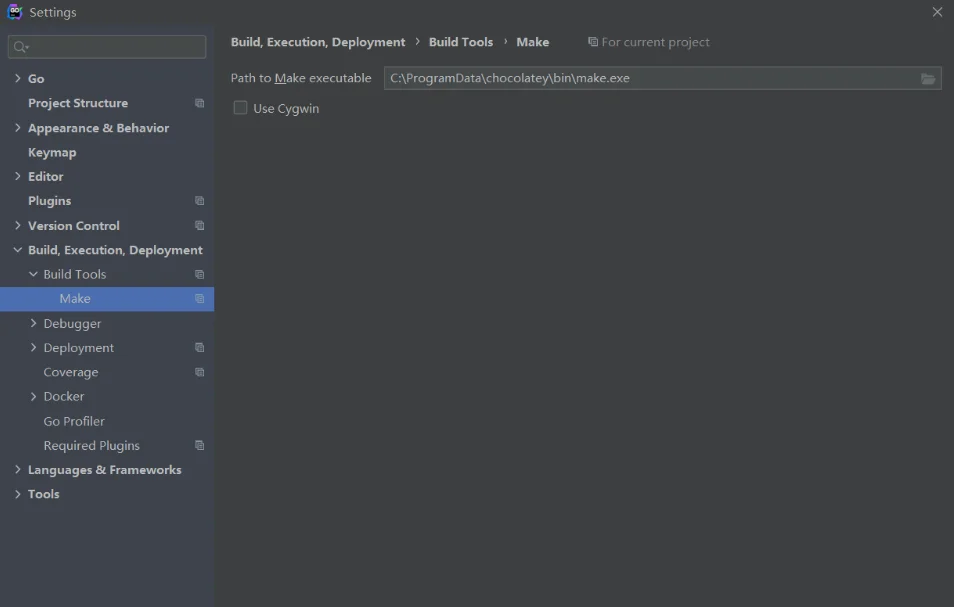The height and width of the screenshot is (607, 954).
Task: Open the Keymap settings page
Action: pyautogui.click(x=52, y=152)
